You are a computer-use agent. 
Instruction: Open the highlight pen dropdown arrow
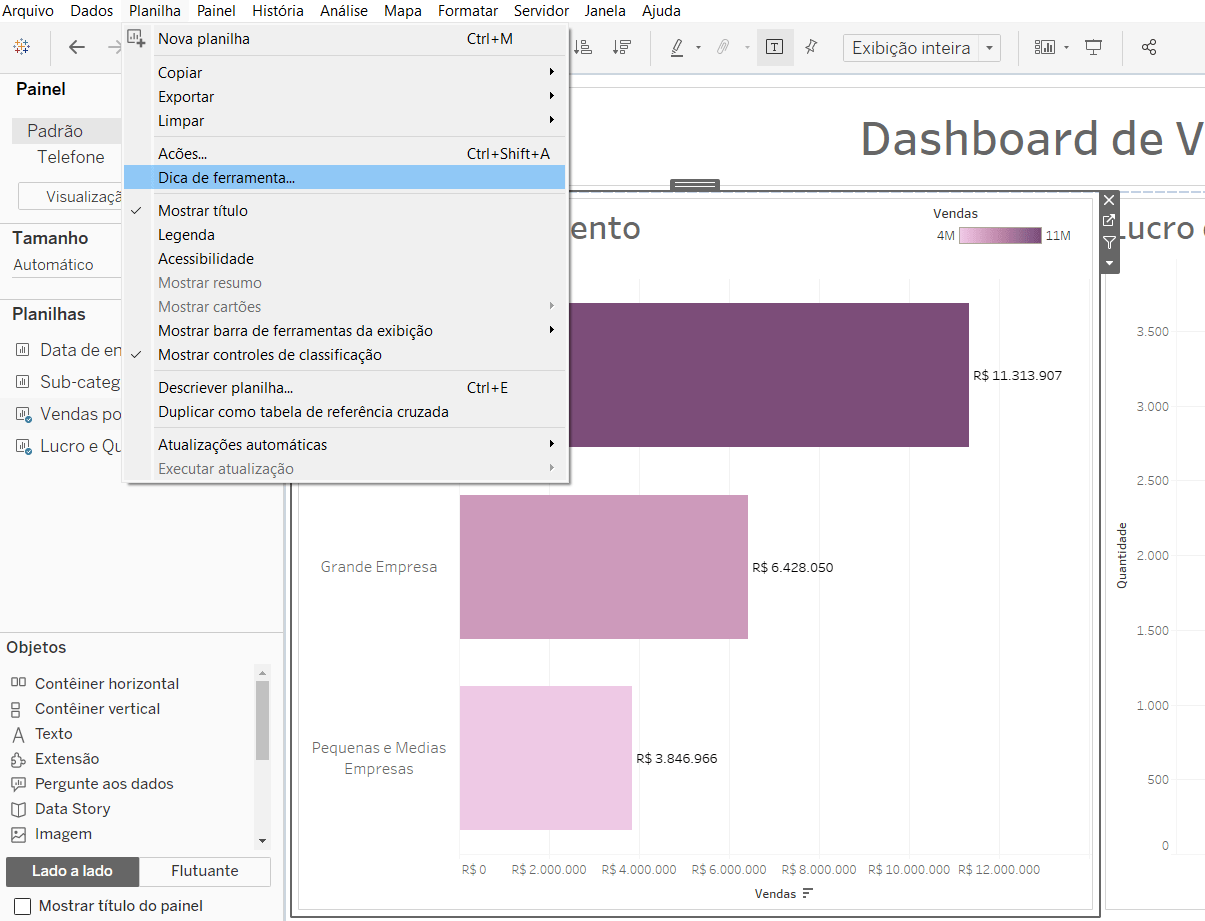coord(698,48)
